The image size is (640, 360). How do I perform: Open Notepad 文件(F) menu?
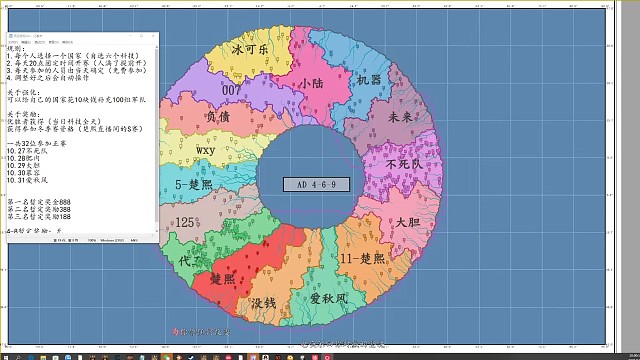coord(13,42)
